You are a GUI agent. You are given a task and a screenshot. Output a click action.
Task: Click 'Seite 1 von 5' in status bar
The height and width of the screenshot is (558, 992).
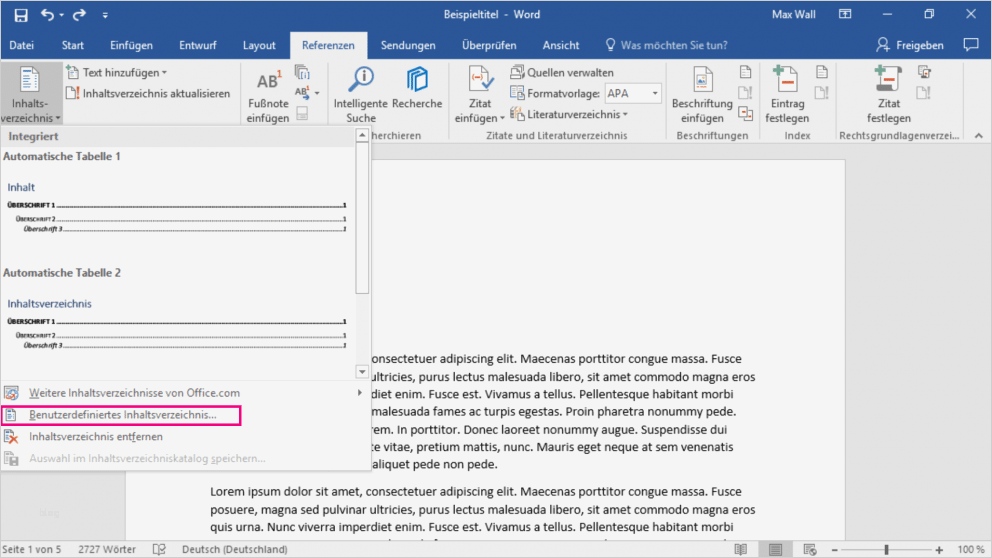pyautogui.click(x=32, y=549)
